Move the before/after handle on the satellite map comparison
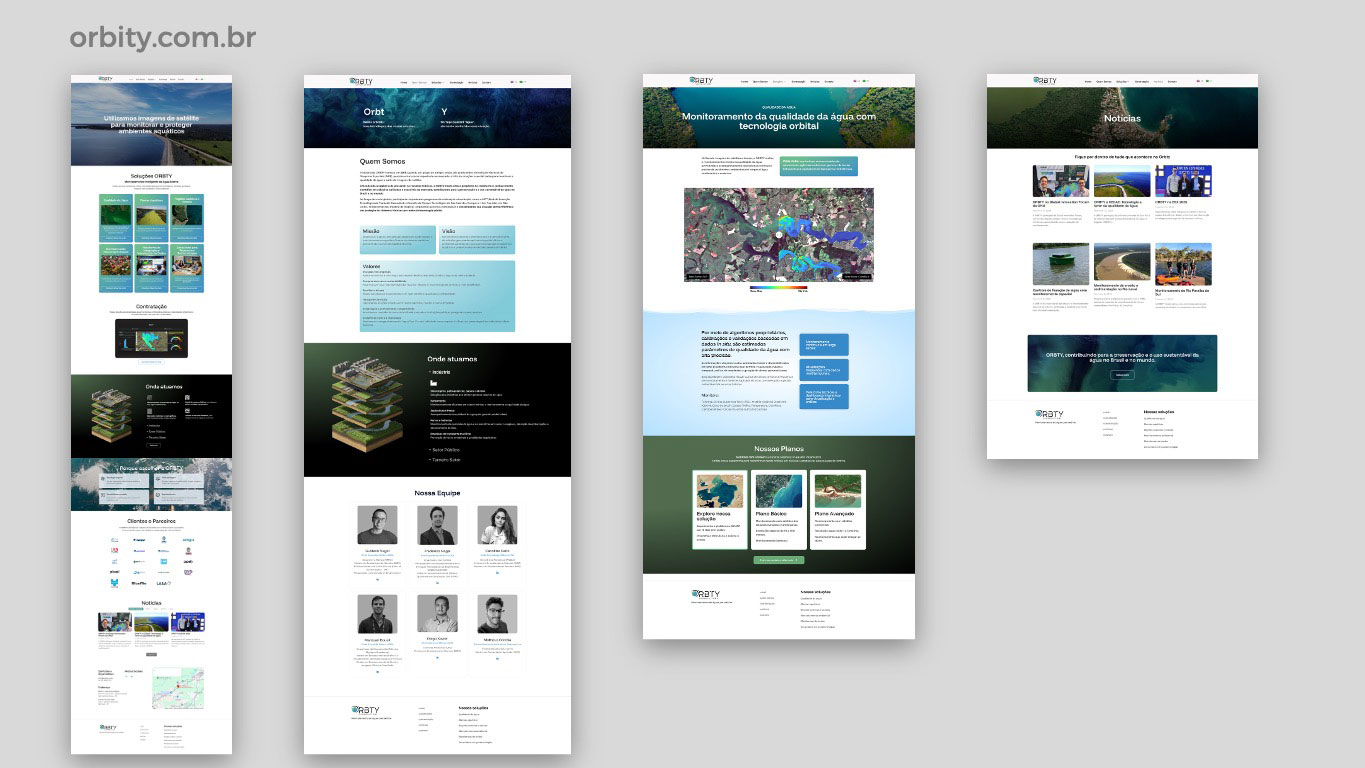 pos(778,235)
